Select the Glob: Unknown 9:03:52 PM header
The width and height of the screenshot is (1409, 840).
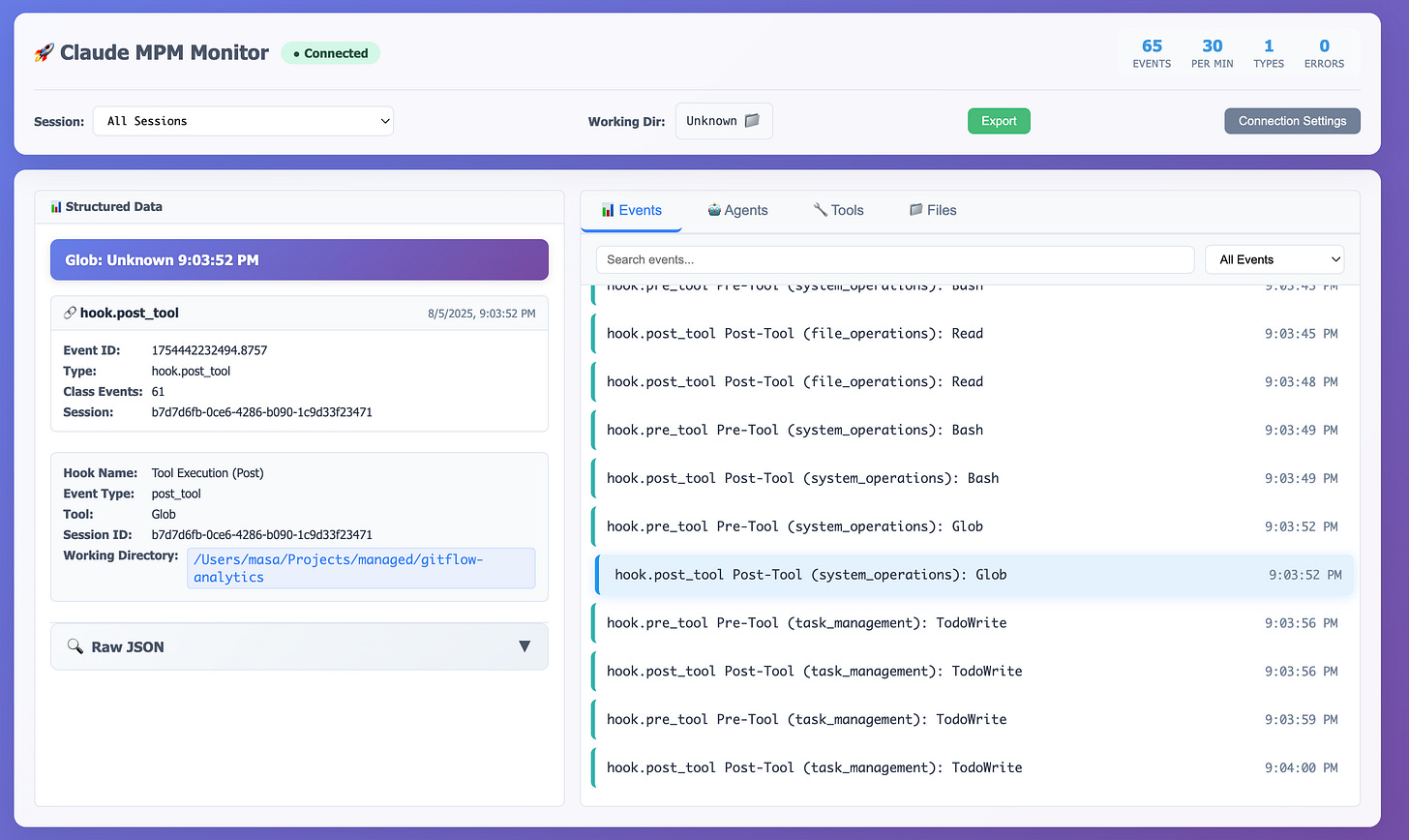click(x=299, y=260)
